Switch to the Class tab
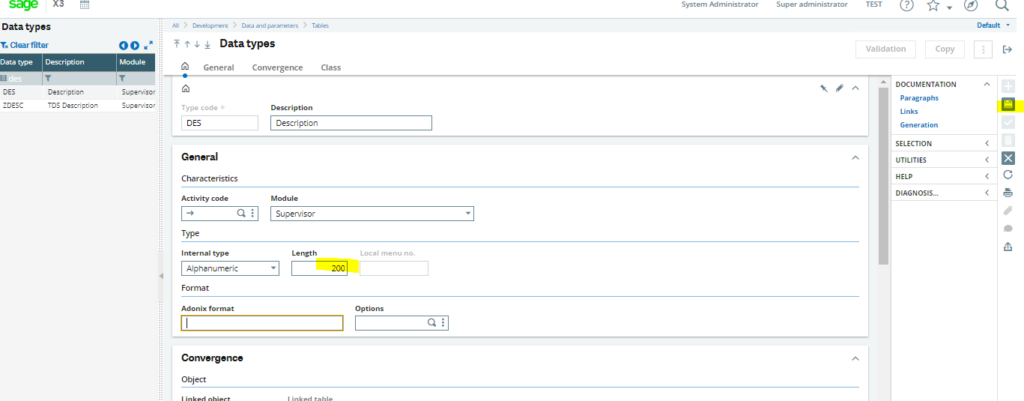Screen dimensions: 1024x401 point(330,67)
